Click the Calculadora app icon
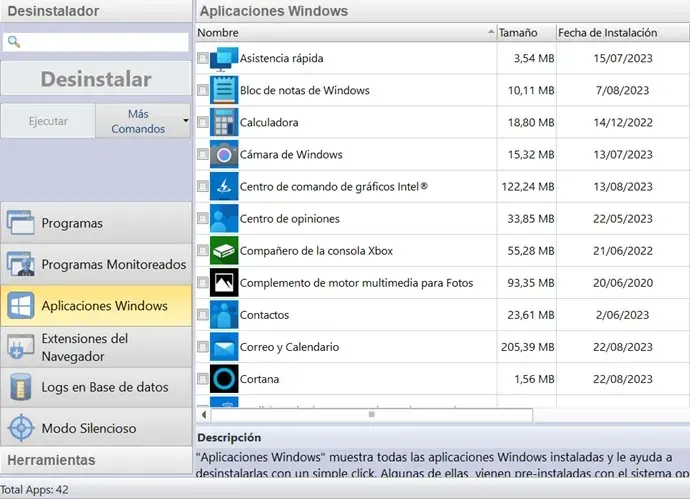The image size is (690, 499). (x=224, y=122)
